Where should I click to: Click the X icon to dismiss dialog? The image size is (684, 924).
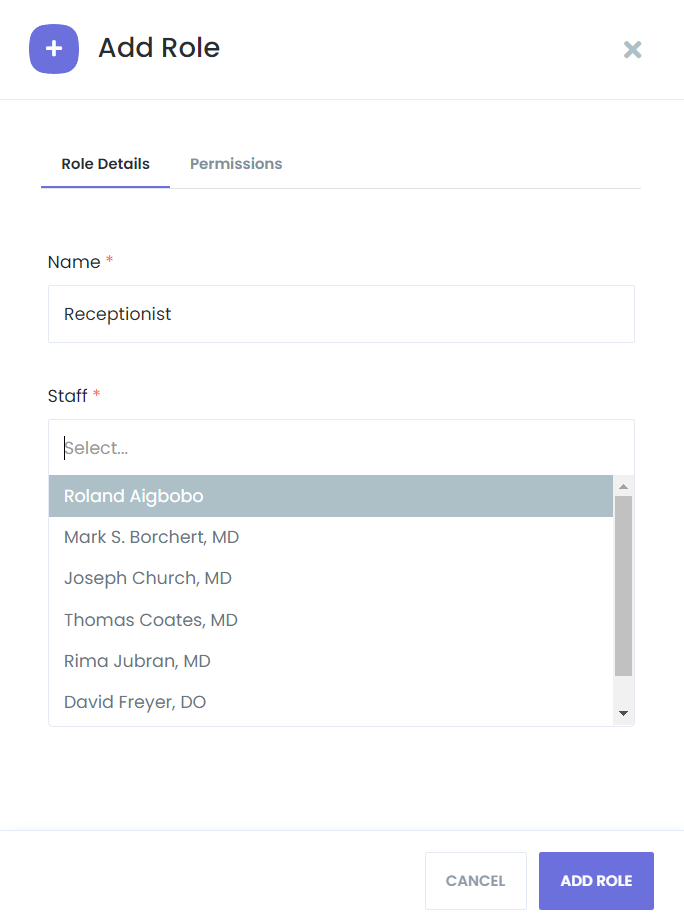(x=632, y=49)
